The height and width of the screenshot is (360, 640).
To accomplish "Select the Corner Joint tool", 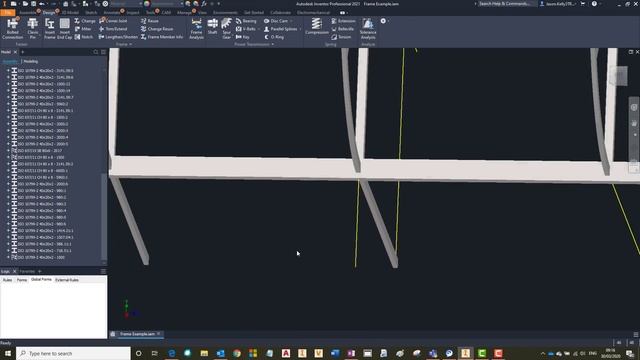I will click(113, 21).
